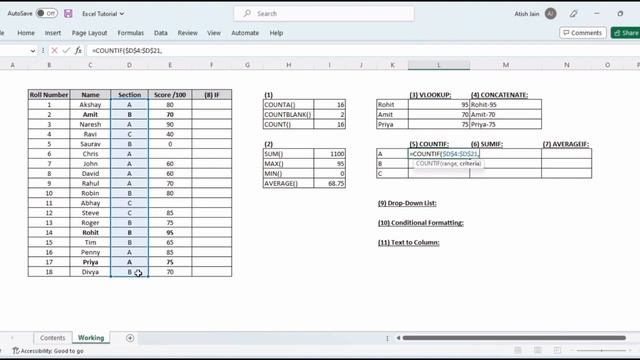Open the Help ribbon tab
The width and height of the screenshot is (640, 360).
tap(276, 33)
